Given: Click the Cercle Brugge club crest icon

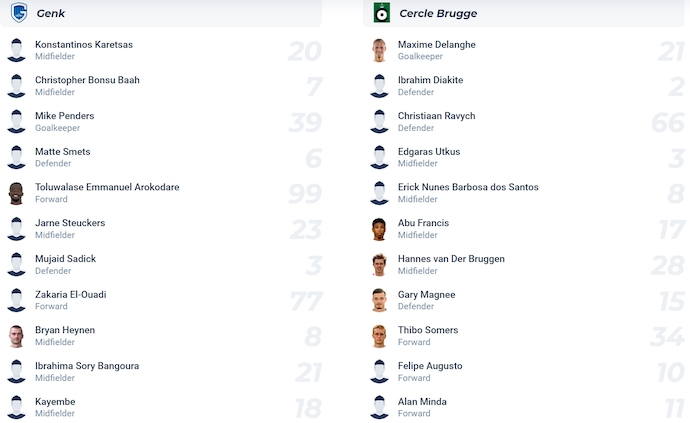Looking at the screenshot, I should pyautogui.click(x=380, y=13).
